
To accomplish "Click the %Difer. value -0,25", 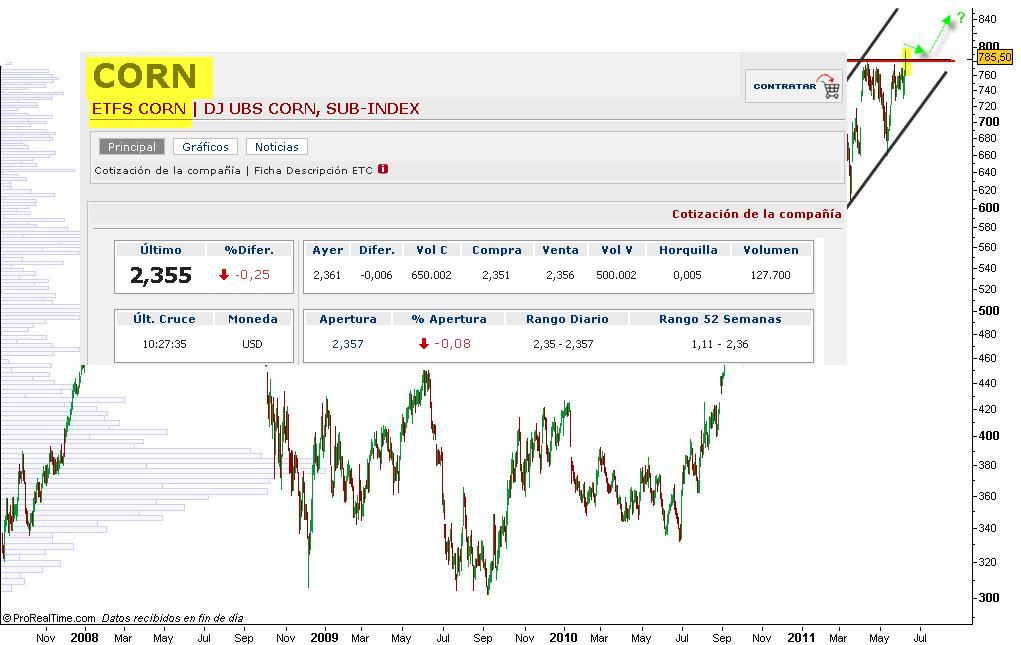I will tap(253, 275).
